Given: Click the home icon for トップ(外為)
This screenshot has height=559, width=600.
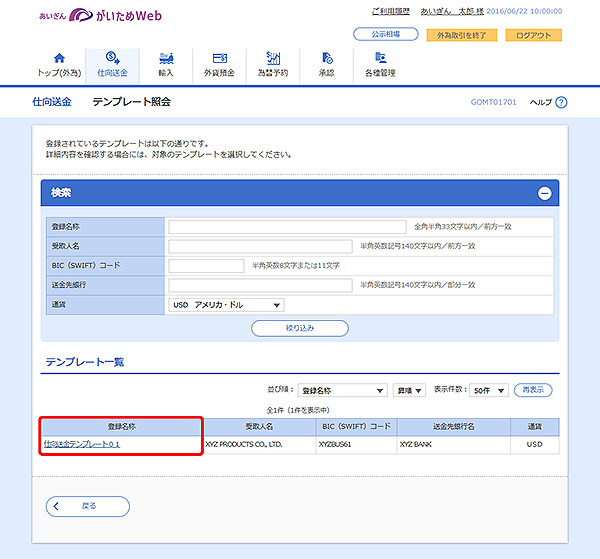Looking at the screenshot, I should click(58, 58).
